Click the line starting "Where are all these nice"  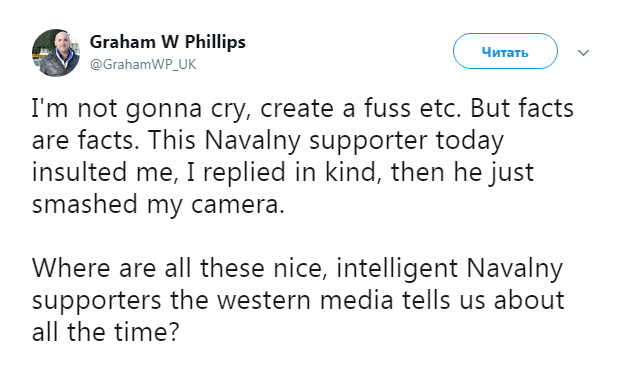point(297,268)
